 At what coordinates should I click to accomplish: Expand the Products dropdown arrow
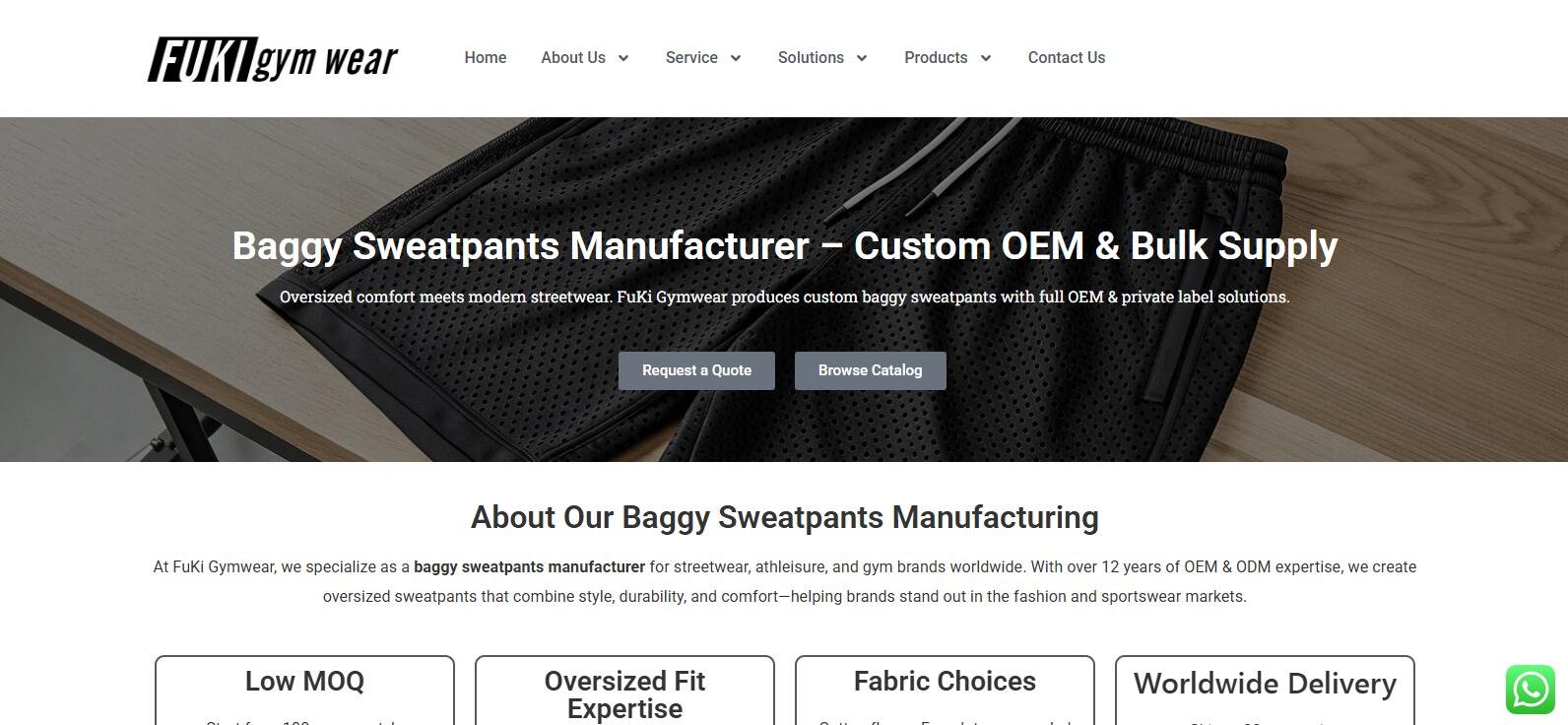(985, 58)
